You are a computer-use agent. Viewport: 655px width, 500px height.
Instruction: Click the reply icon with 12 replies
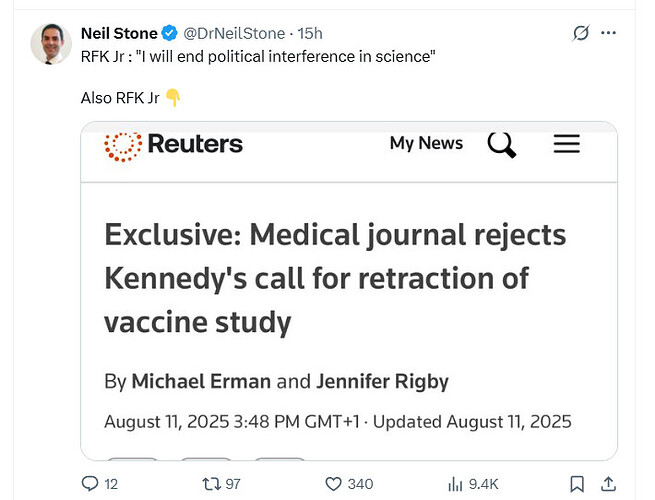pyautogui.click(x=91, y=483)
